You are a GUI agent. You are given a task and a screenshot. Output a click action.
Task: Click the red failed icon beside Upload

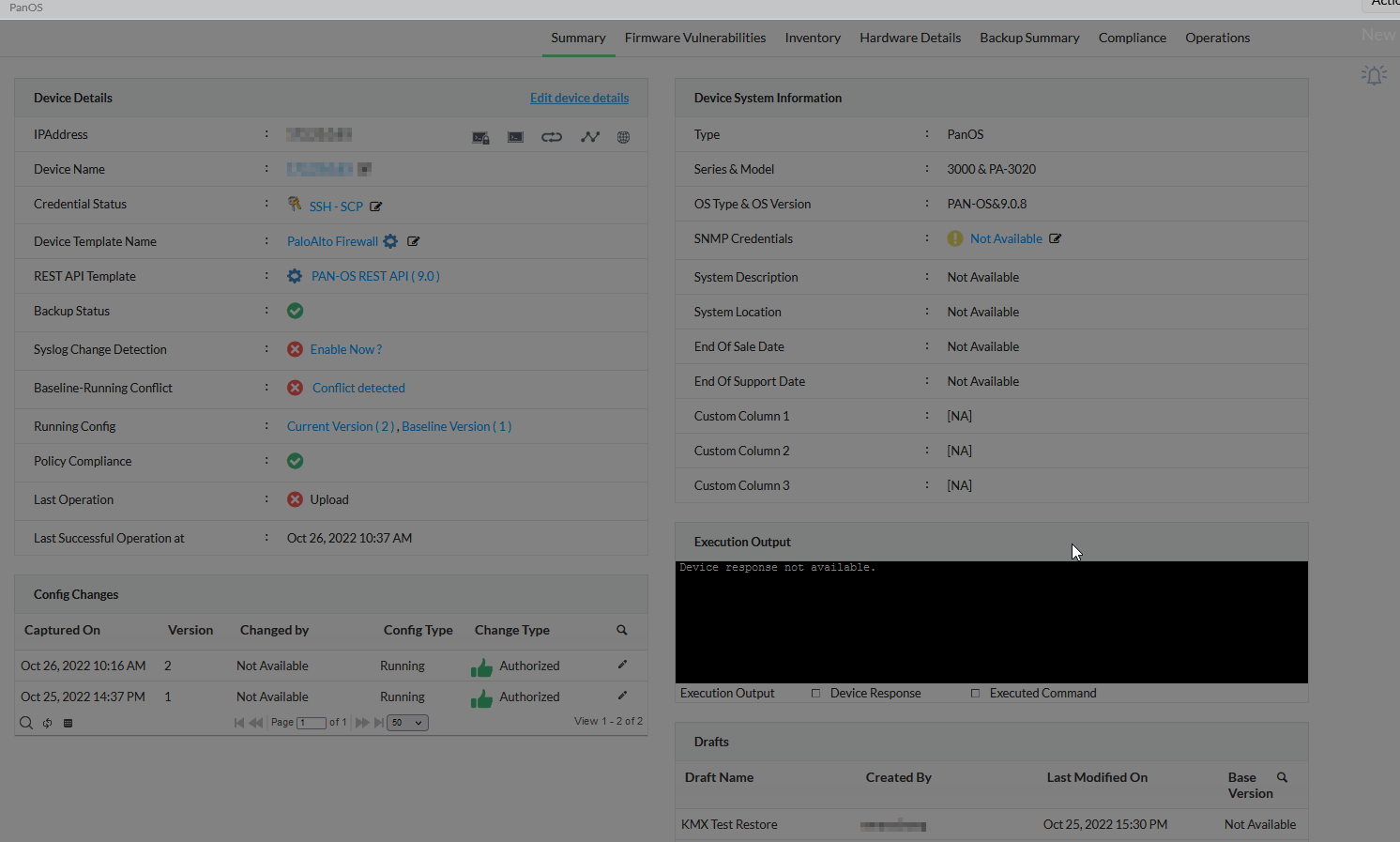coord(295,499)
